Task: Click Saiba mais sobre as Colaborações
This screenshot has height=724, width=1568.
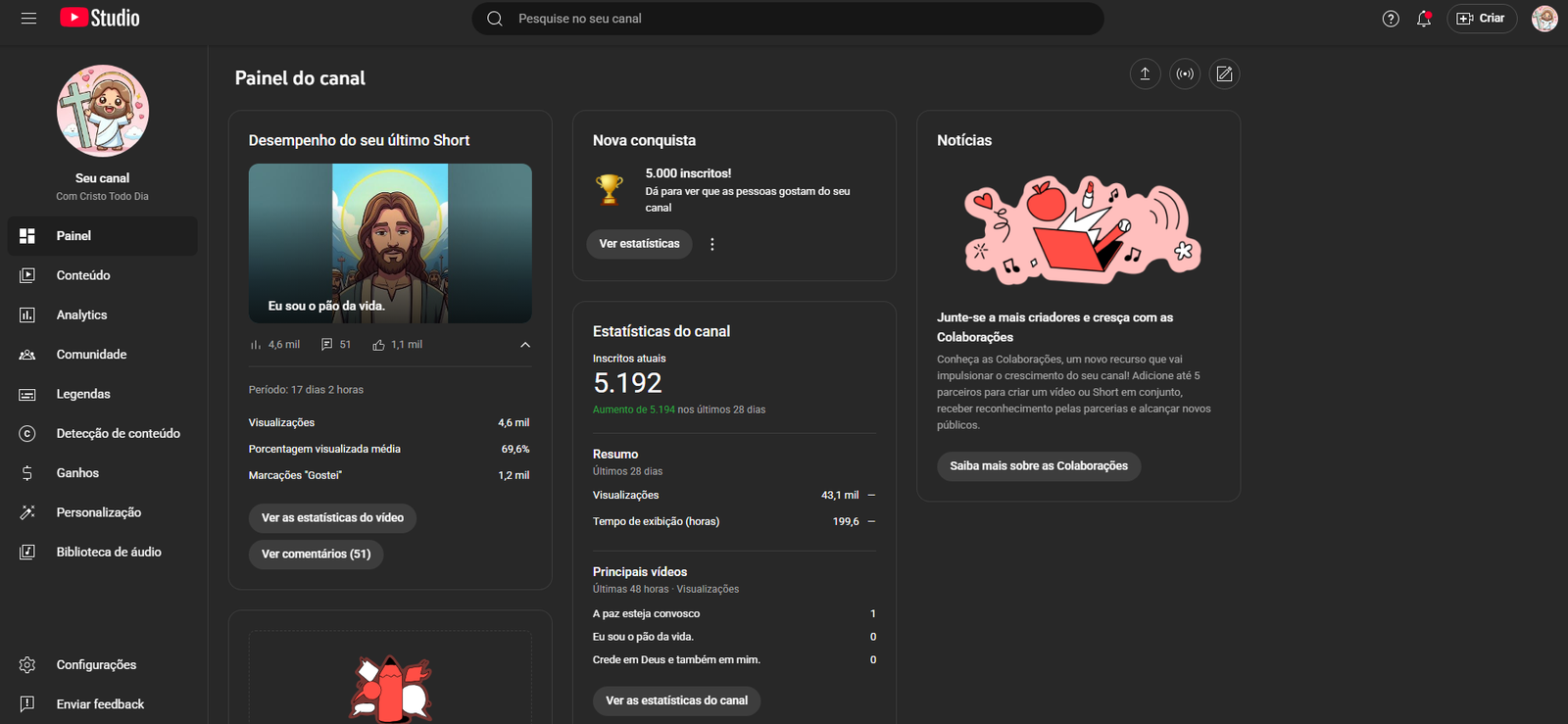Action: [x=1038, y=466]
